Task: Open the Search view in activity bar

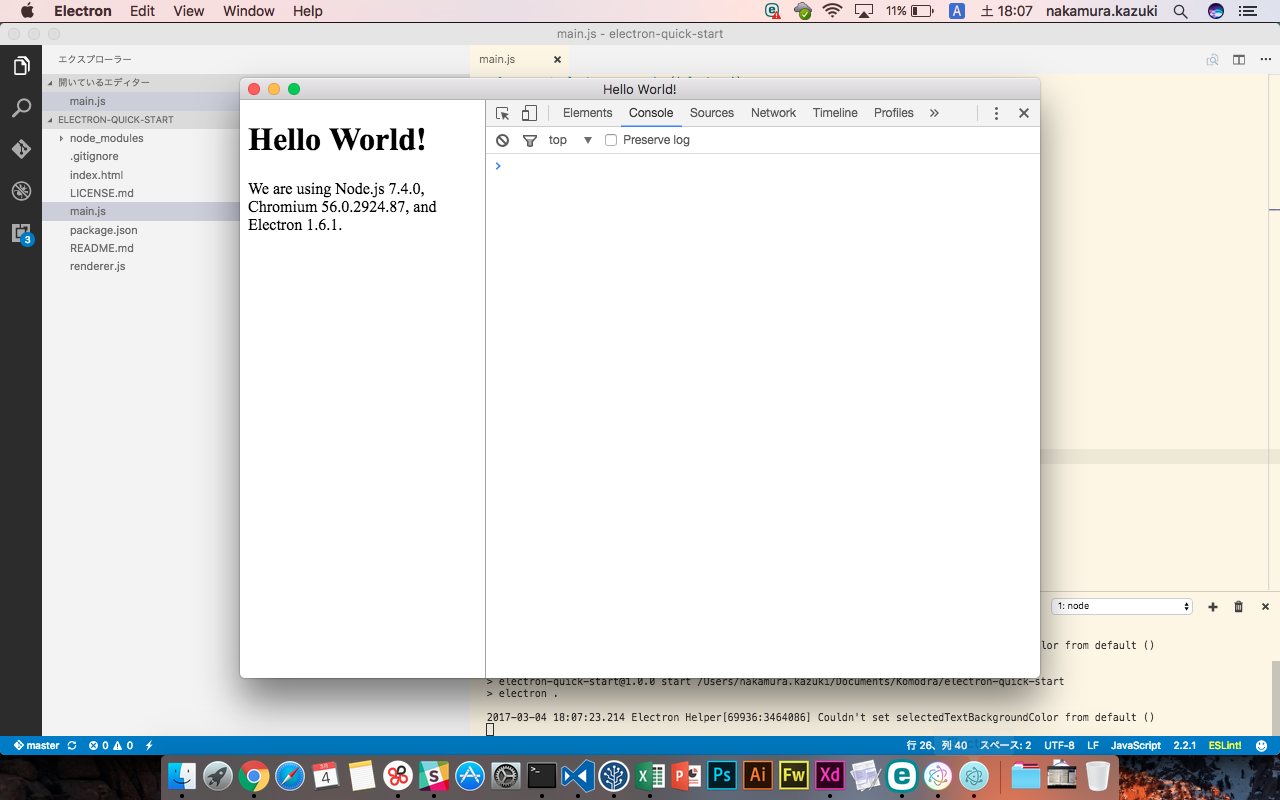Action: click(x=21, y=108)
